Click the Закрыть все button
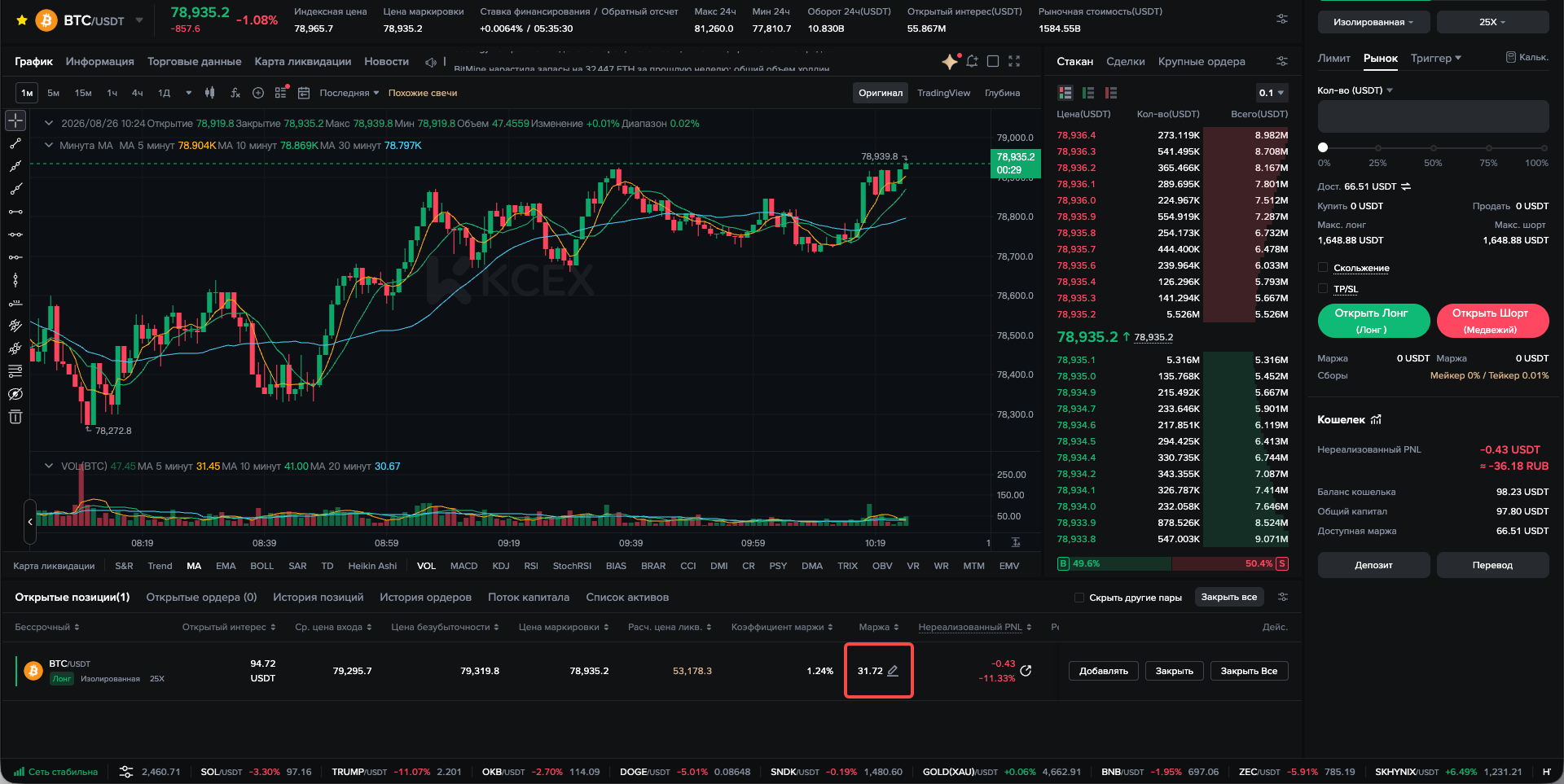Screen dimensions: 1564x784 1229,597
